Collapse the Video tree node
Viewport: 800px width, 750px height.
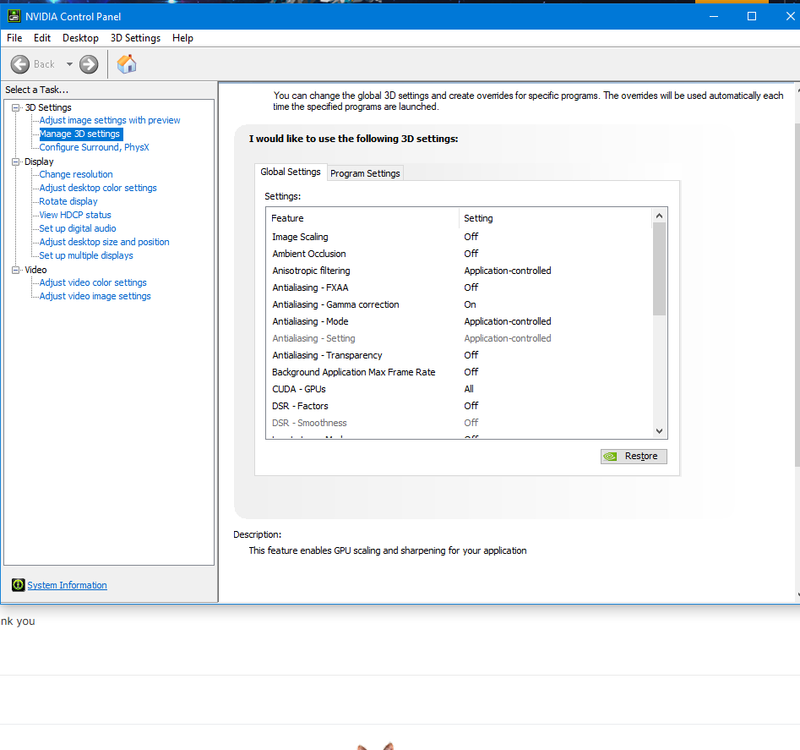tap(16, 270)
